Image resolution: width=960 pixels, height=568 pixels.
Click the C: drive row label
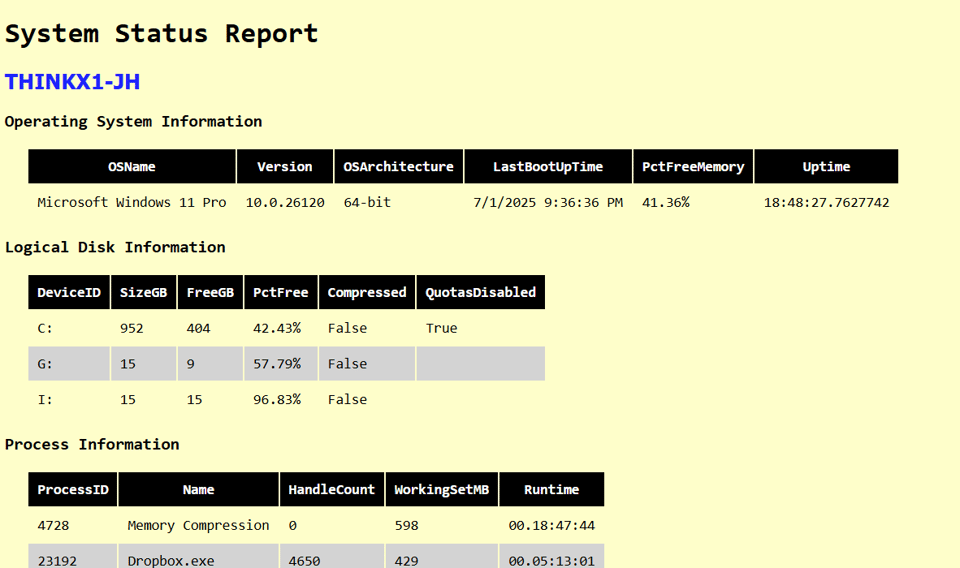[x=45, y=328]
